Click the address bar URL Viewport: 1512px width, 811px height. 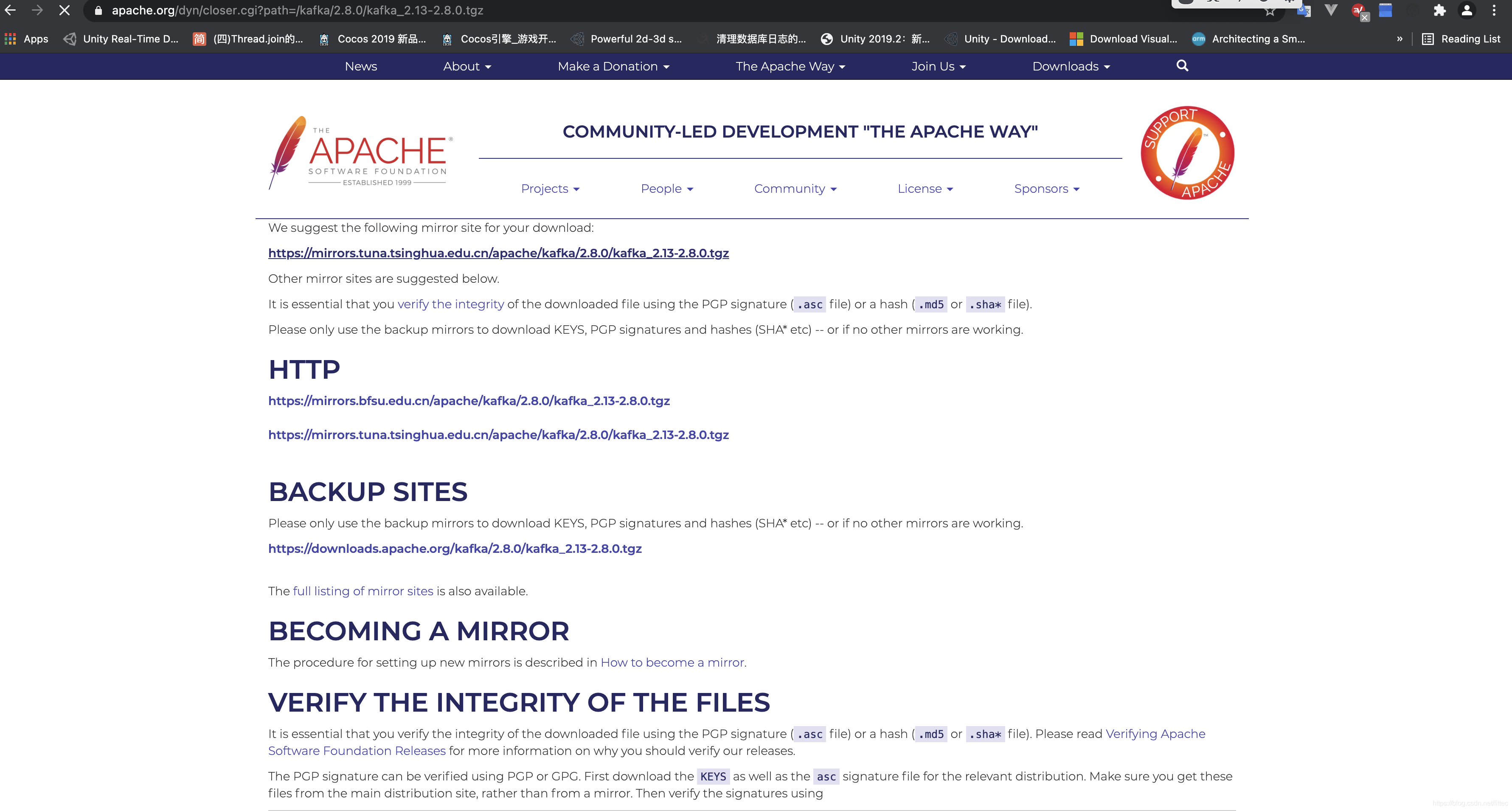coord(298,11)
